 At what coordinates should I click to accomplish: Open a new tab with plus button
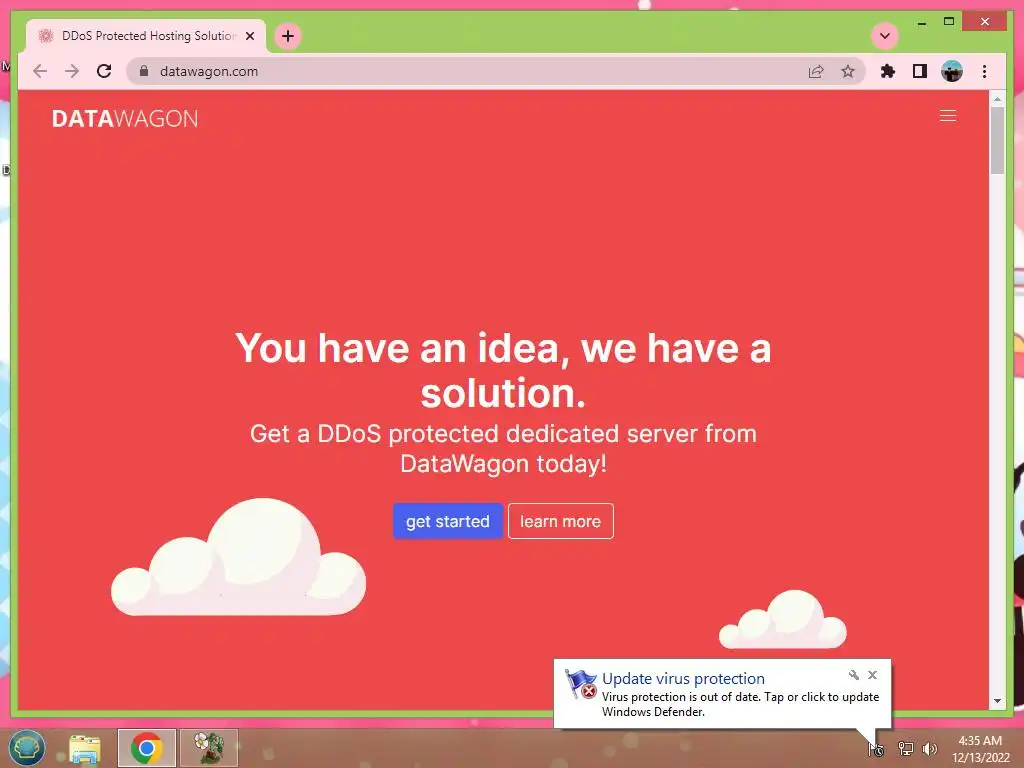pos(288,36)
